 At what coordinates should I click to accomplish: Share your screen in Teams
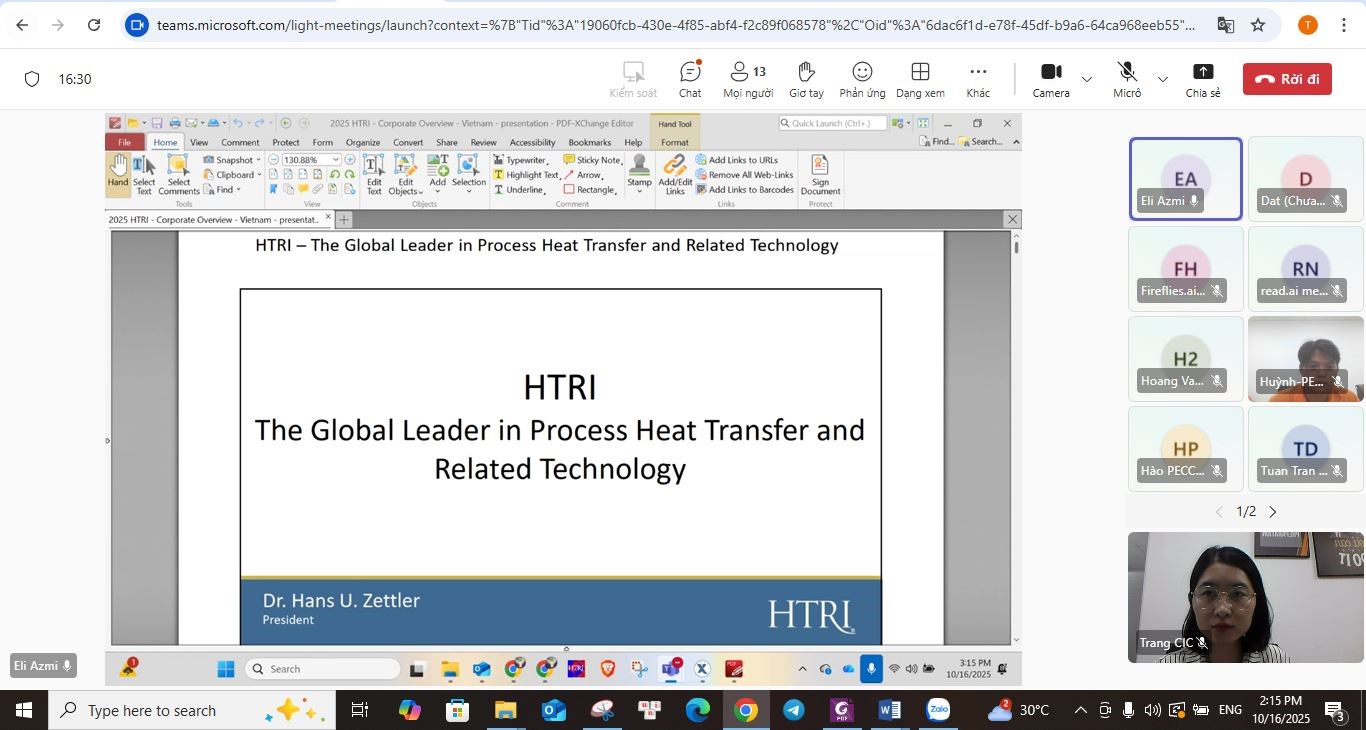click(x=1203, y=79)
